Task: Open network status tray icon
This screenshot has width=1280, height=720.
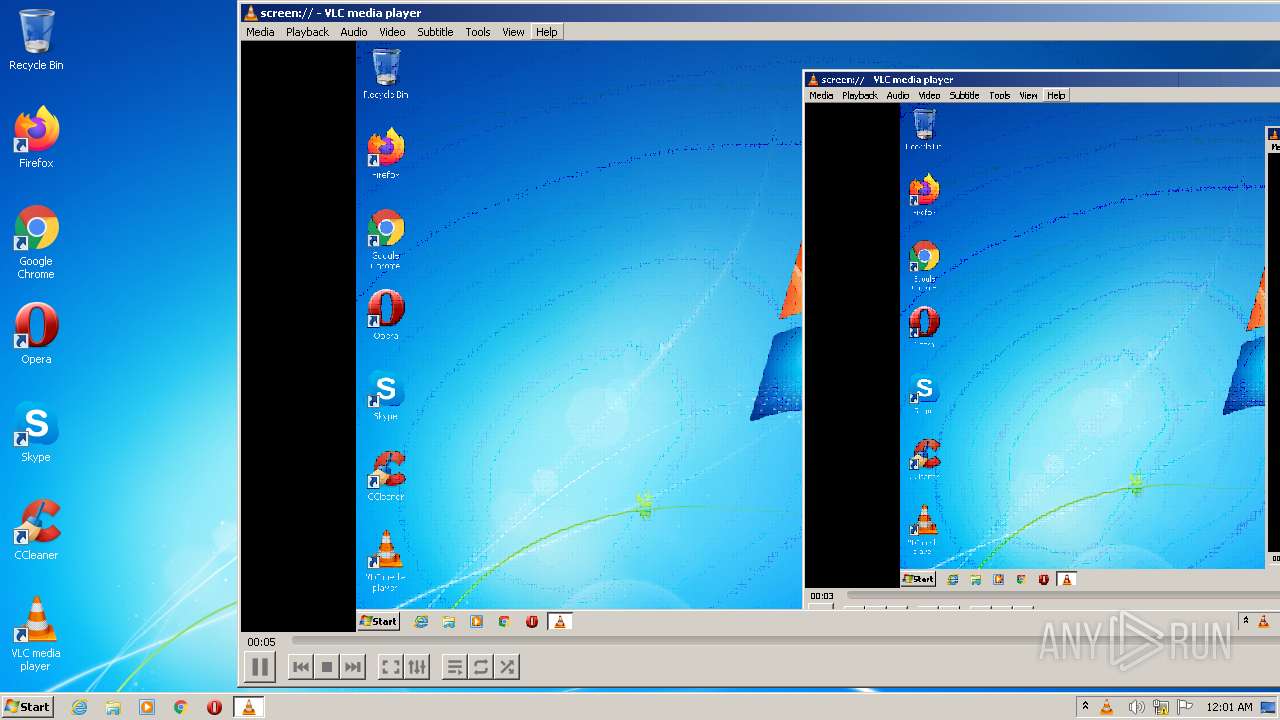Action: click(1161, 707)
